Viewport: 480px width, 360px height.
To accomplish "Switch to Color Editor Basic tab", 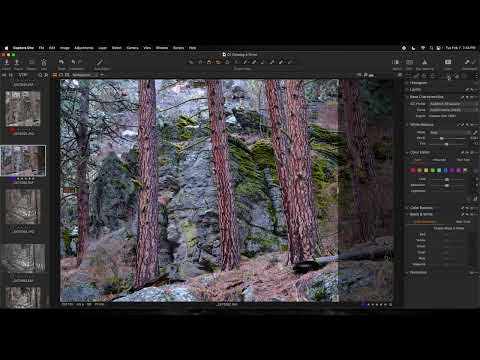I will click(418, 160).
